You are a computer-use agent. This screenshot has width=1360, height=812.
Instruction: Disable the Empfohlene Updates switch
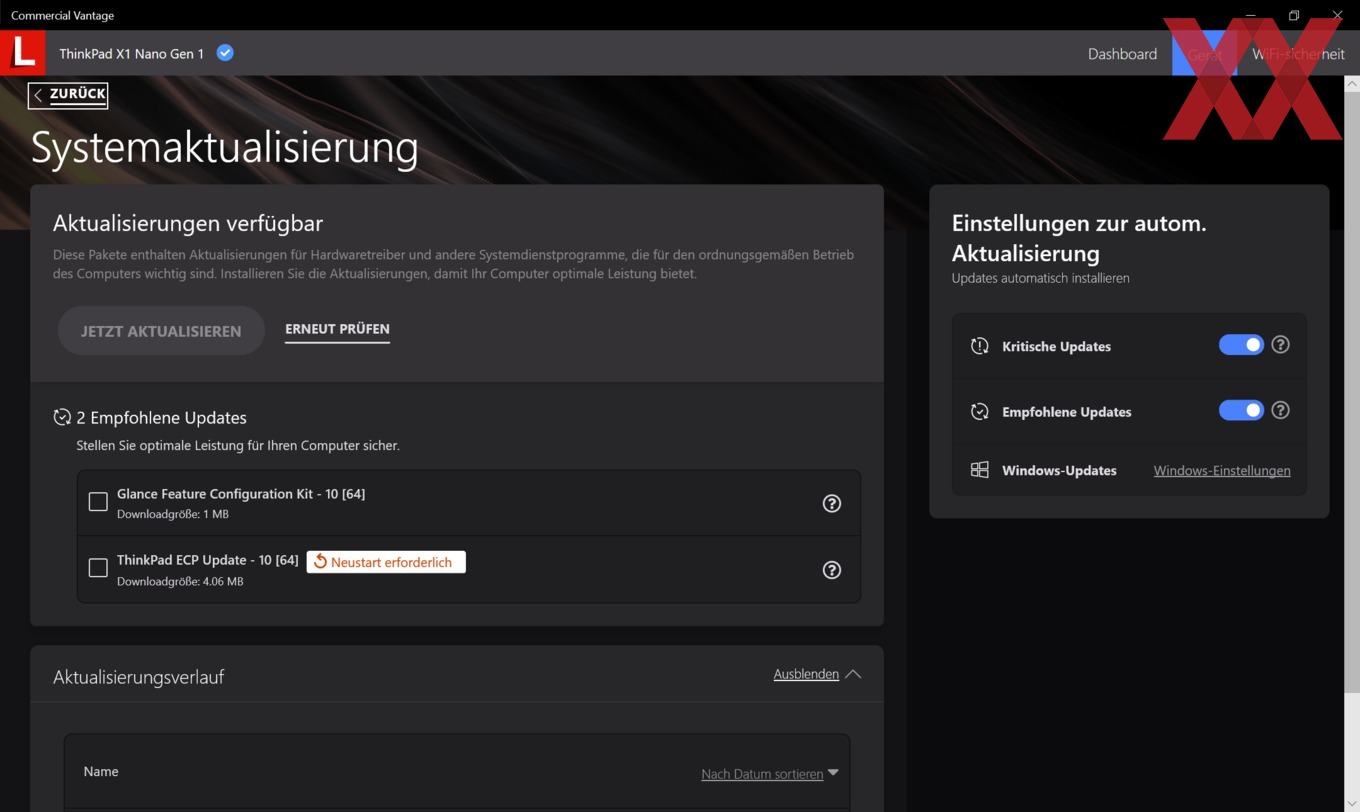tap(1241, 411)
